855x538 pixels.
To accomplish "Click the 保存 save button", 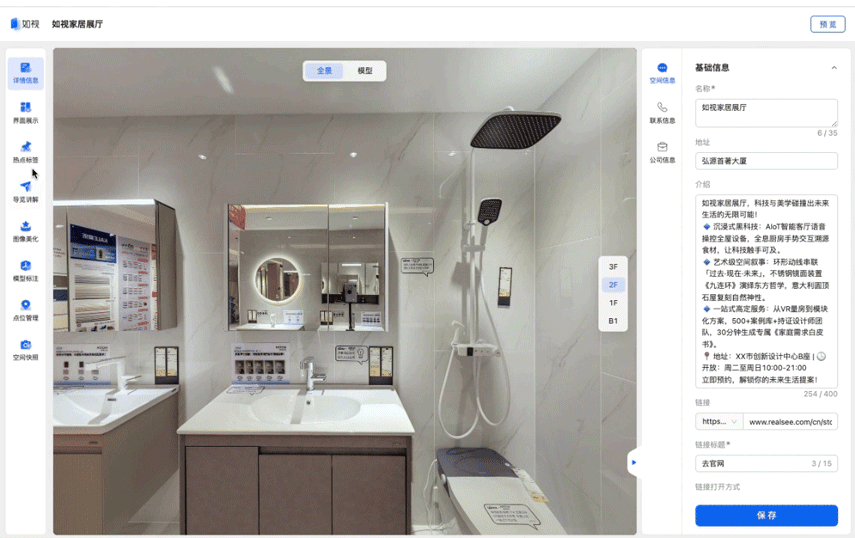I will [766, 515].
